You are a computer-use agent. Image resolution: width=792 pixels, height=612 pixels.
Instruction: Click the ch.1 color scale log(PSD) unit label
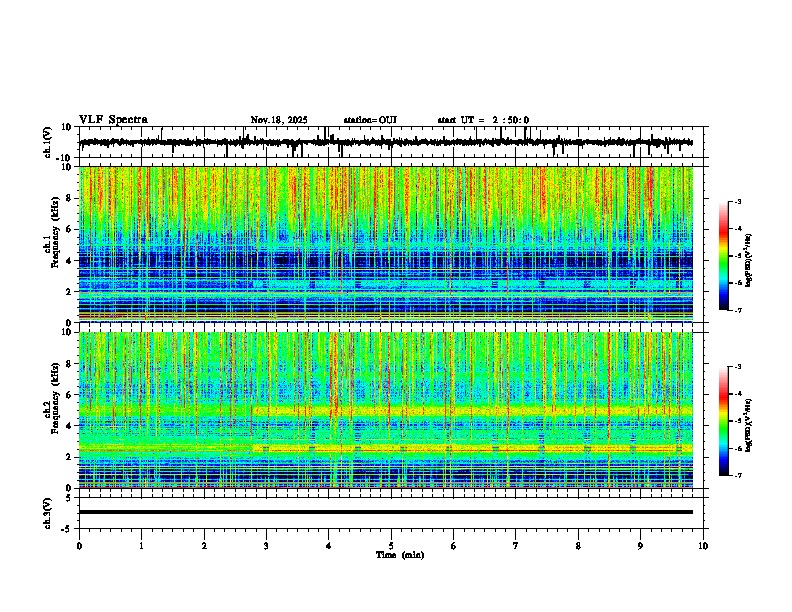pos(749,261)
